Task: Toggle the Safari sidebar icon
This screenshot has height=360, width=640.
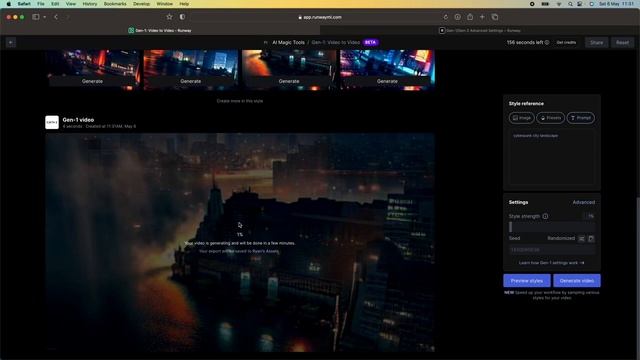Action: pos(36,17)
